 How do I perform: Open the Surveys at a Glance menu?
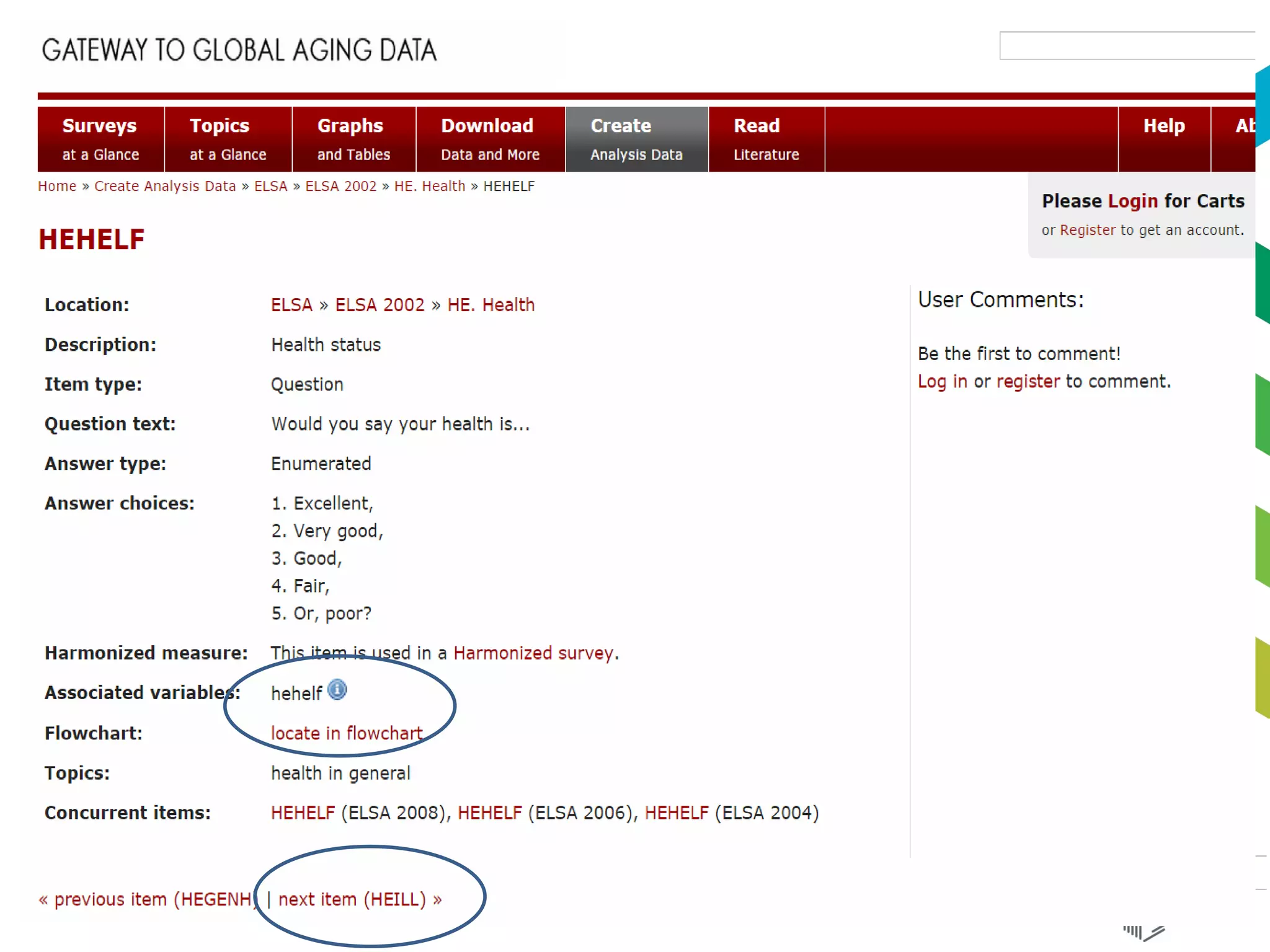click(100, 139)
